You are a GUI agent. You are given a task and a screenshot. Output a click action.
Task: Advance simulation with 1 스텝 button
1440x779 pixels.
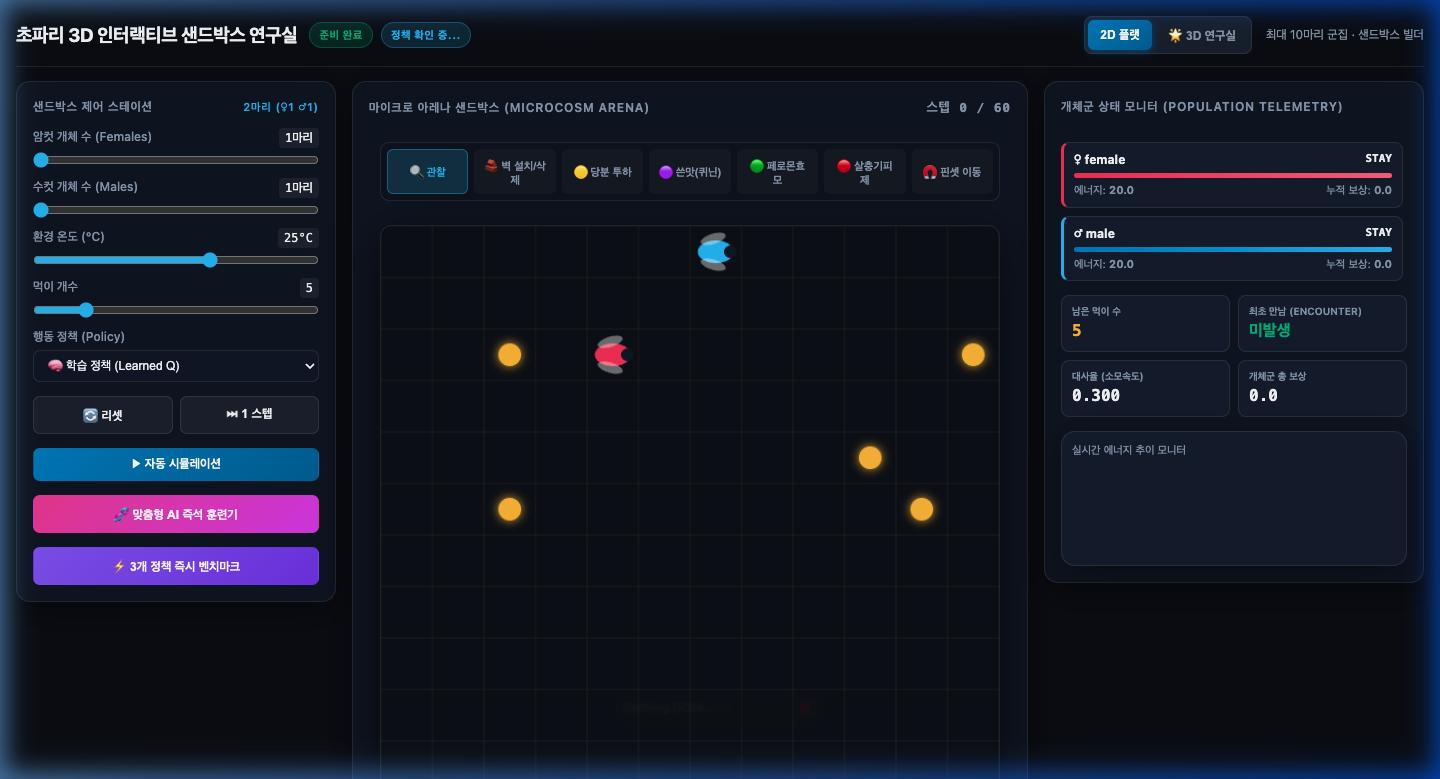[249, 414]
